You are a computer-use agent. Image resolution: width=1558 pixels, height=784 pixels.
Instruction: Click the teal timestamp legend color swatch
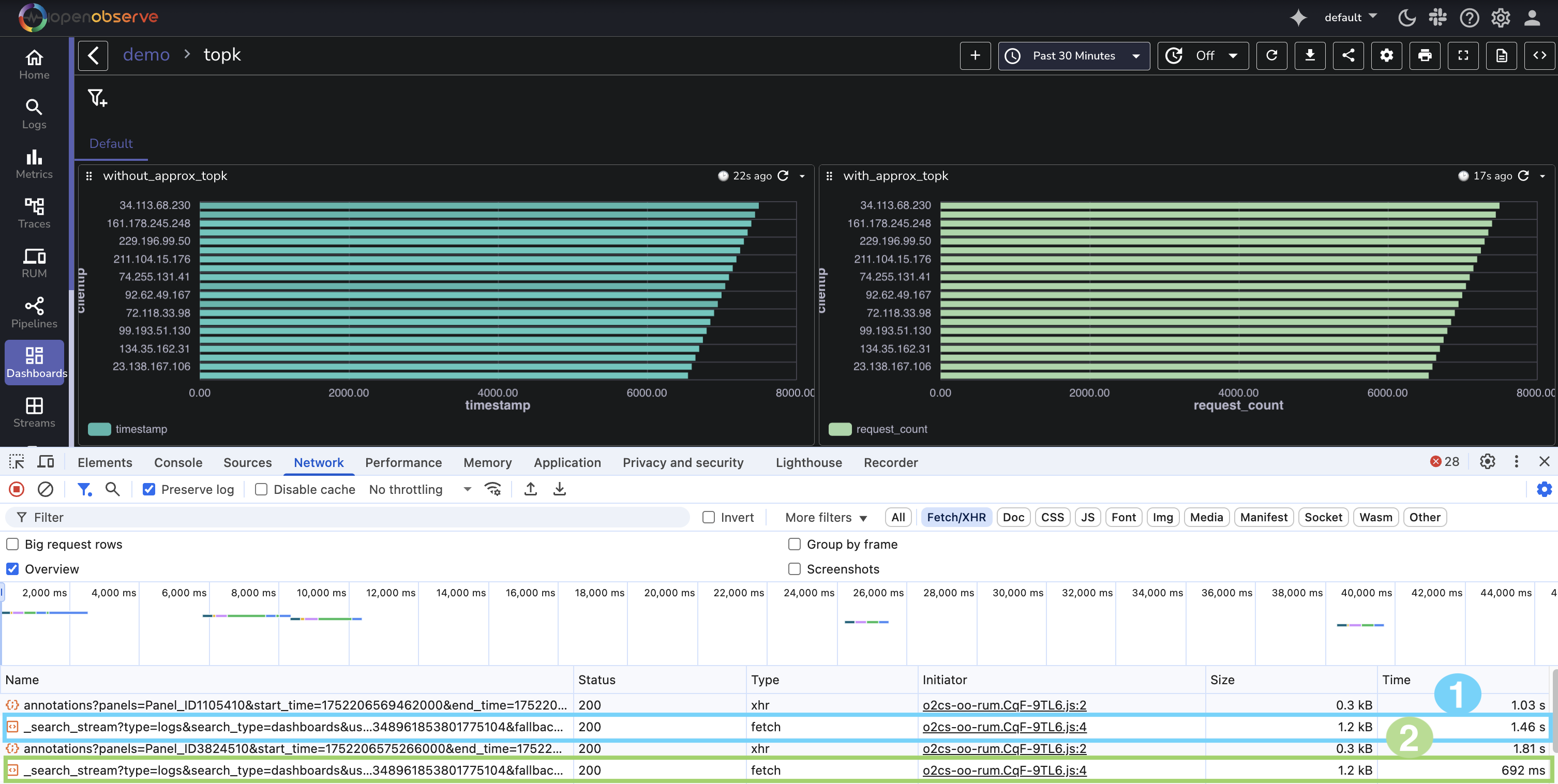click(x=99, y=429)
